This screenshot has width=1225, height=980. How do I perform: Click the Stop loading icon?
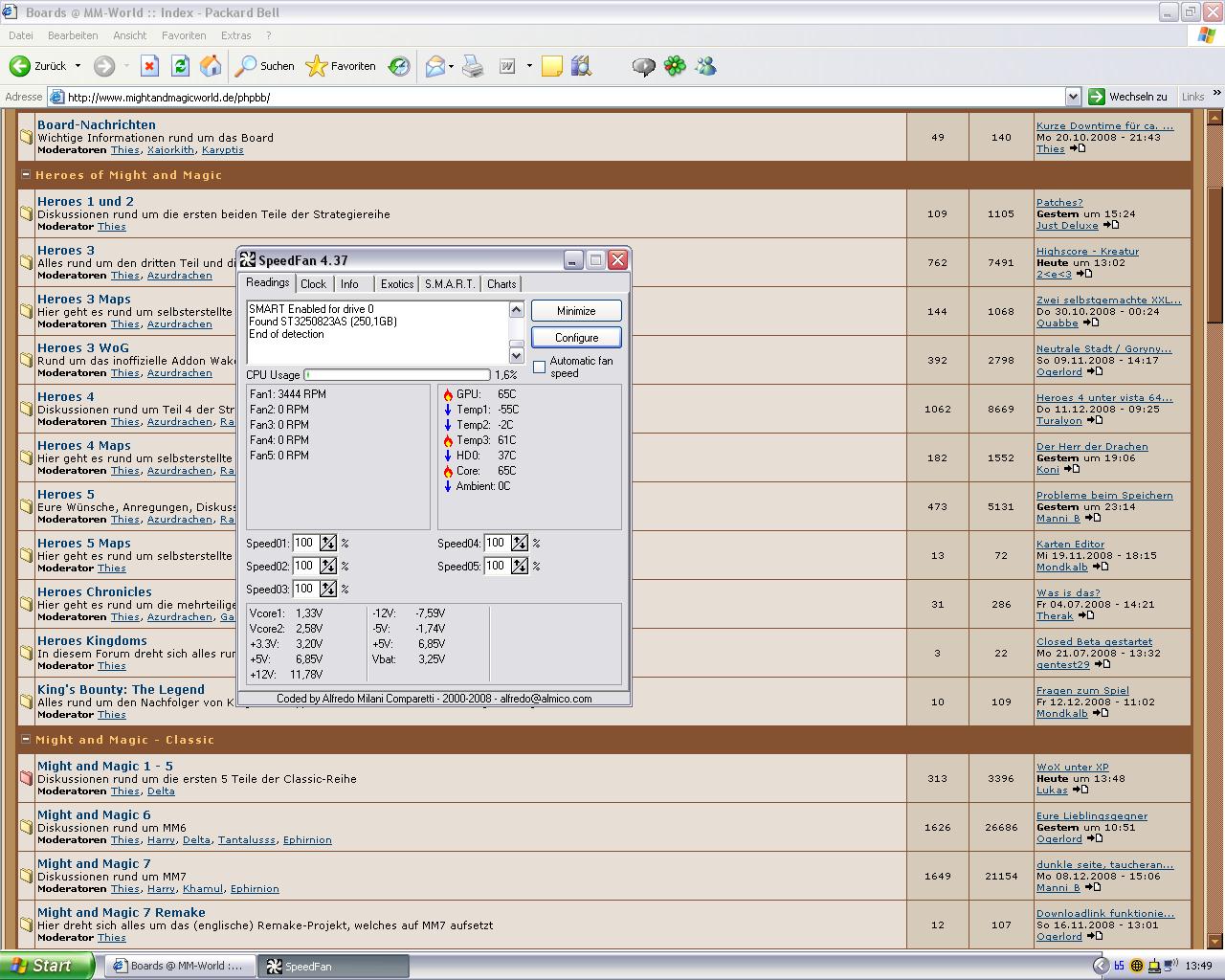(149, 66)
